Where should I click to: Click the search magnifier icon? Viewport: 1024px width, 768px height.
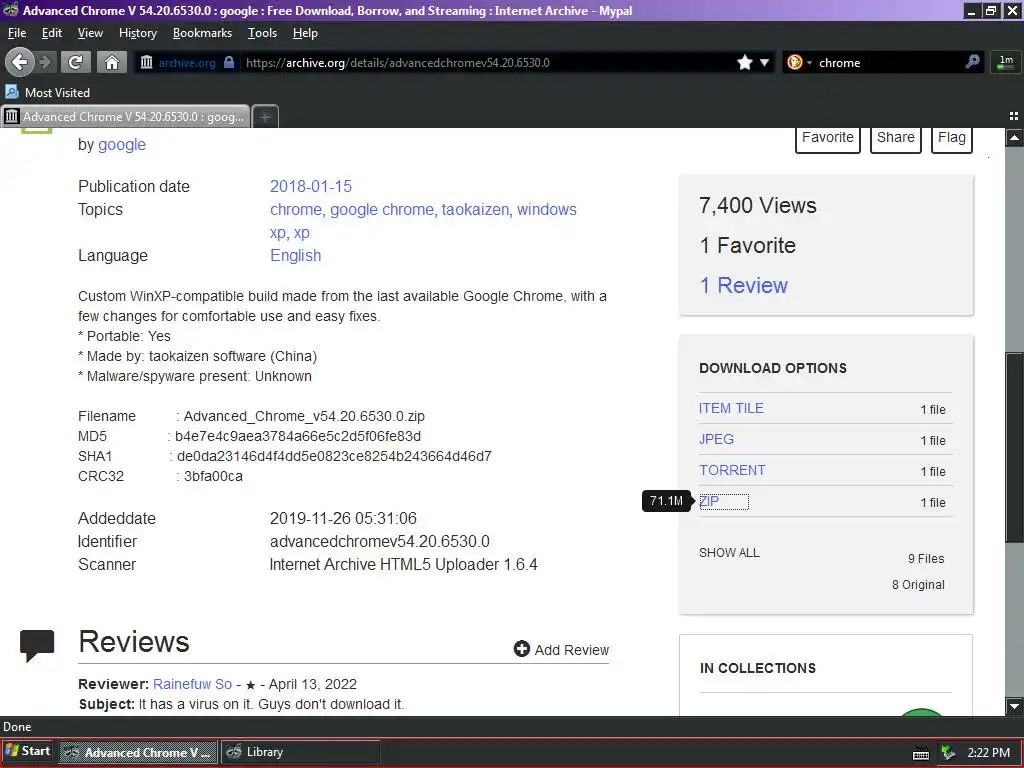[972, 62]
